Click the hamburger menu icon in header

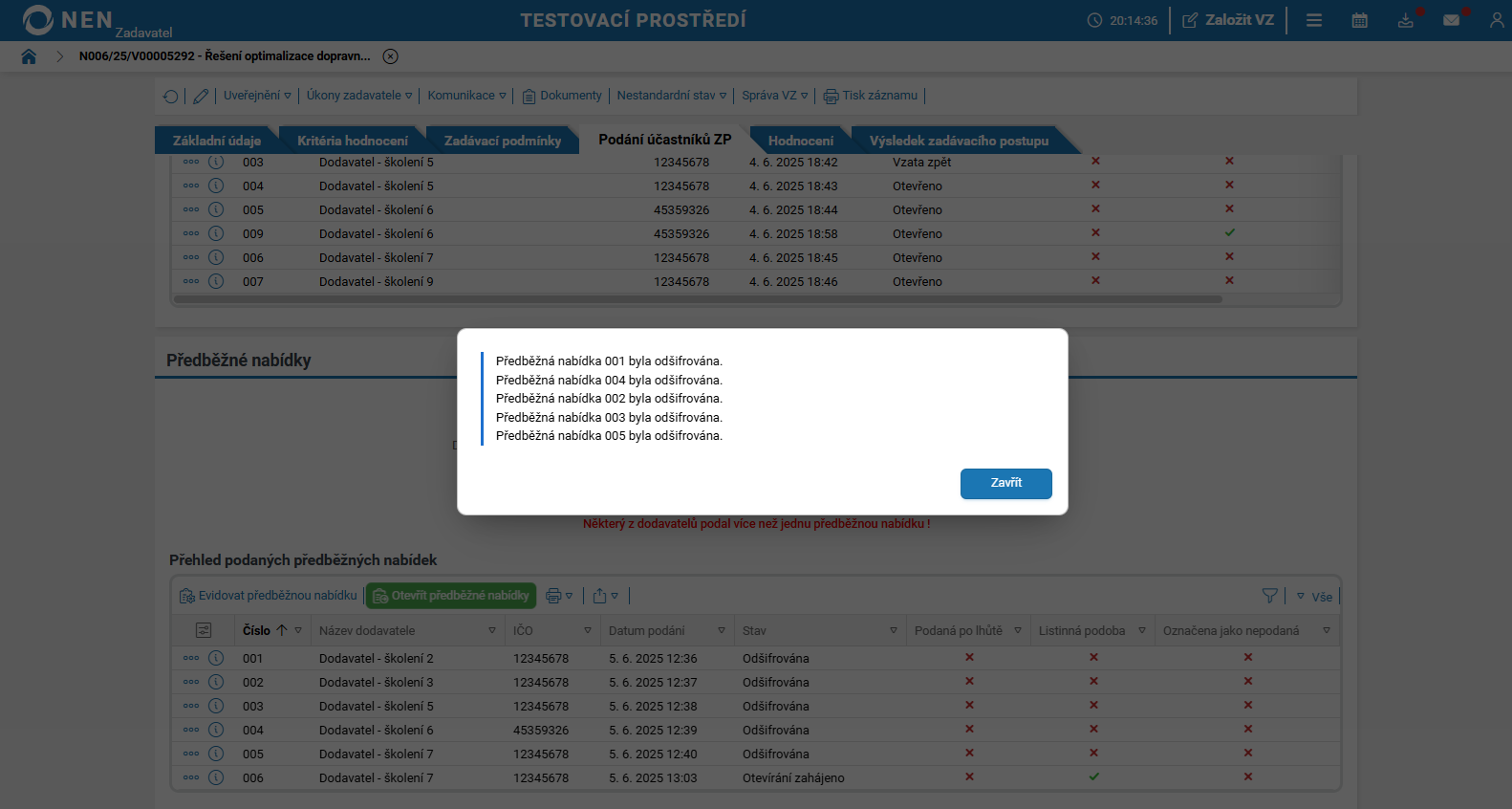point(1314,20)
